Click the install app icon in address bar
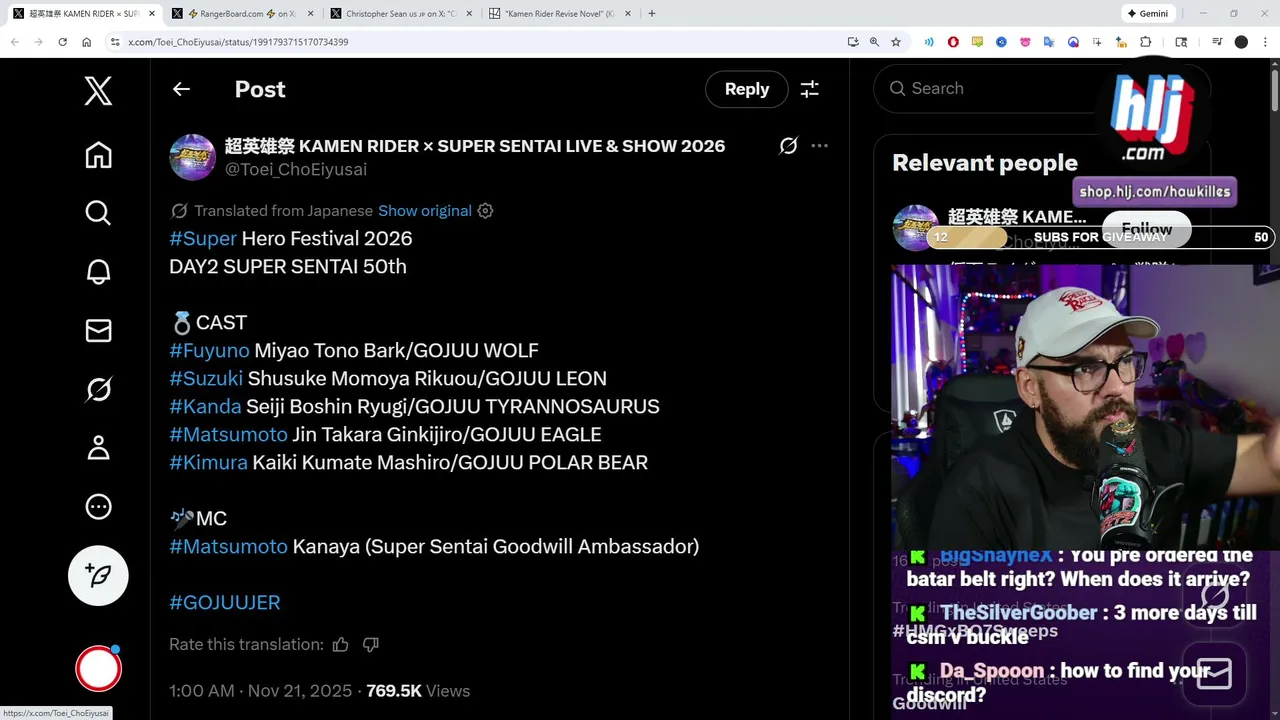Image resolution: width=1280 pixels, height=720 pixels. coord(853,42)
